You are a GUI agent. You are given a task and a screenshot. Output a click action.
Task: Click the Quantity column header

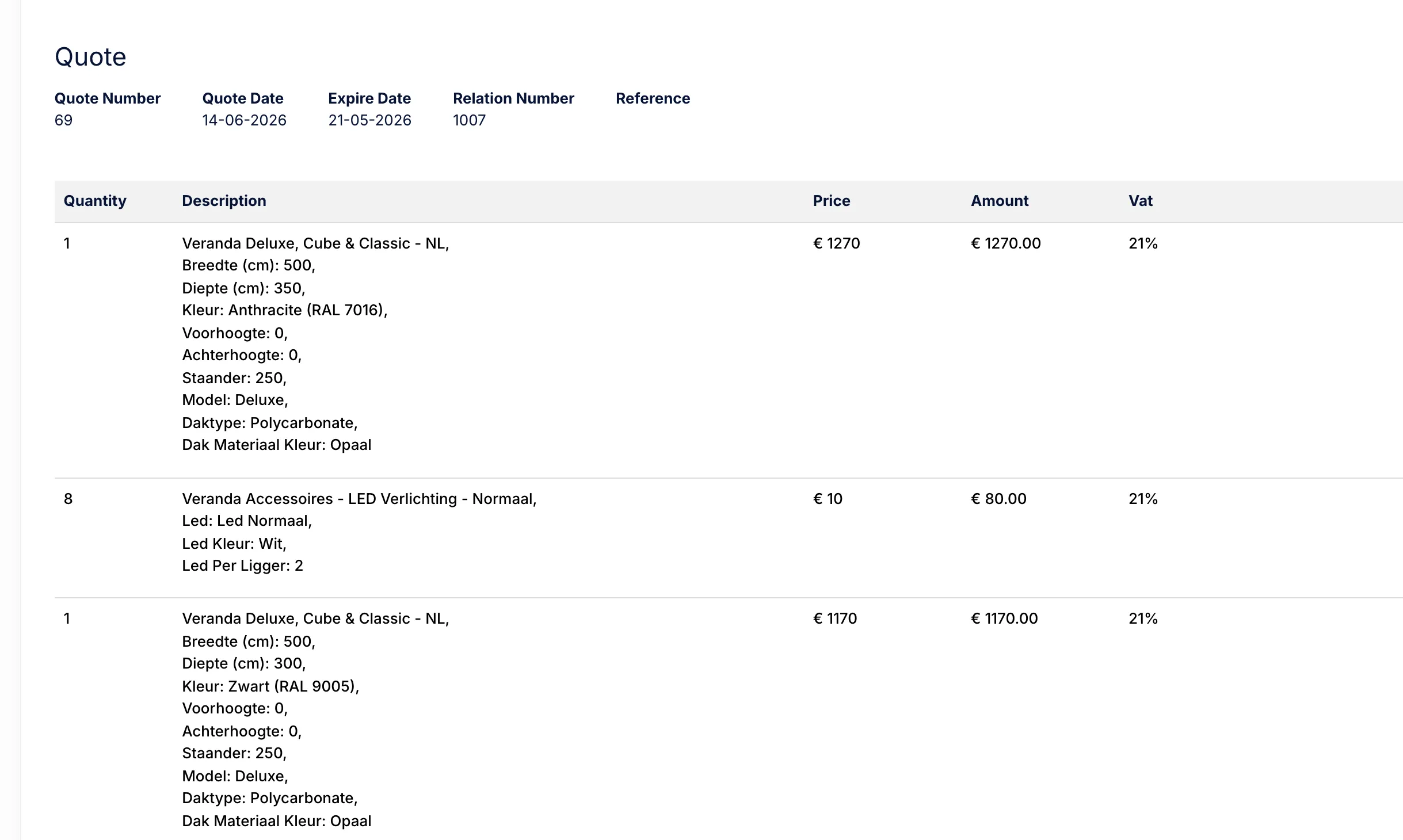click(95, 201)
